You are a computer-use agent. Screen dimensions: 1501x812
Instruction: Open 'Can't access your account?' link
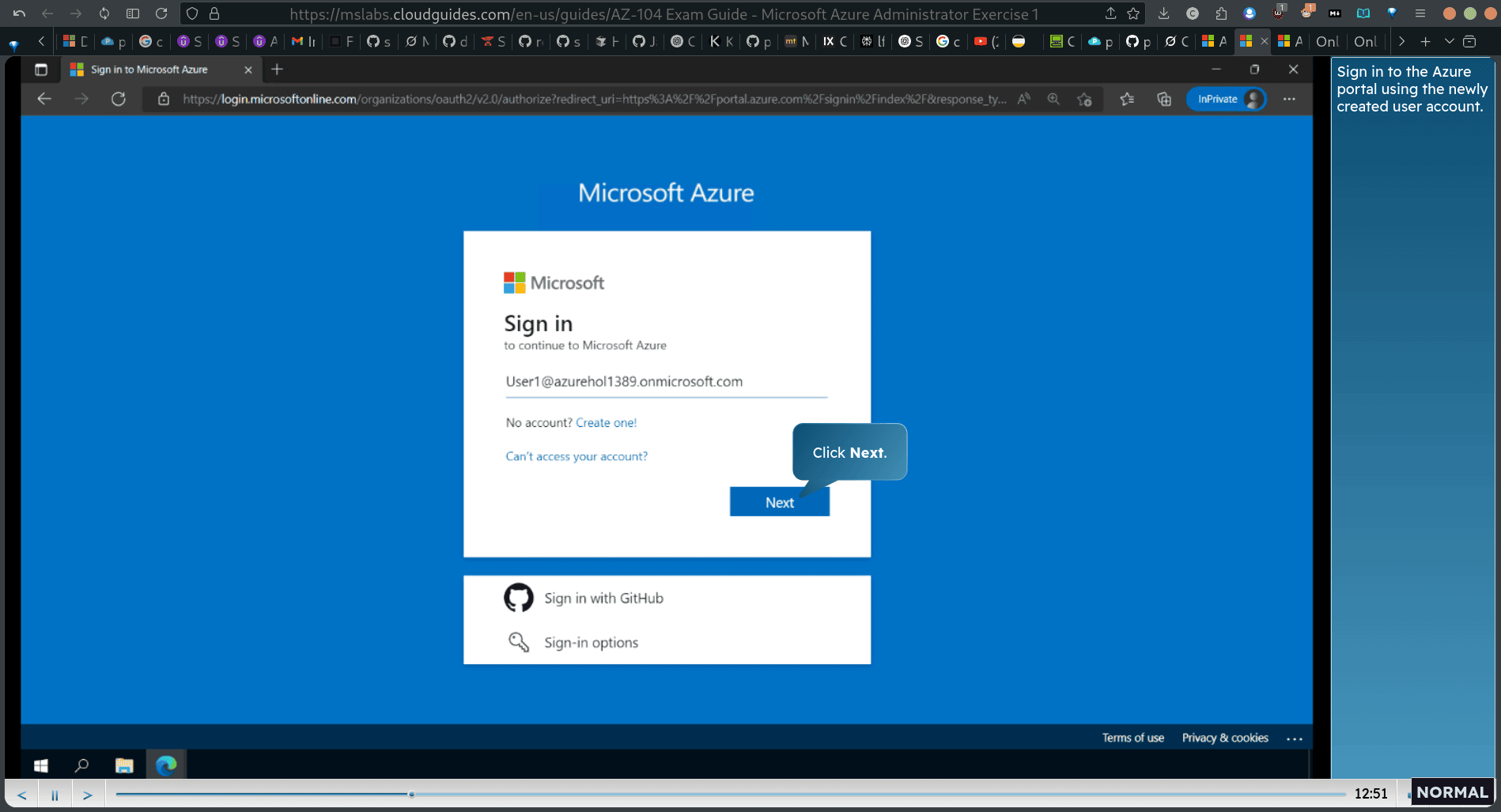pos(577,456)
